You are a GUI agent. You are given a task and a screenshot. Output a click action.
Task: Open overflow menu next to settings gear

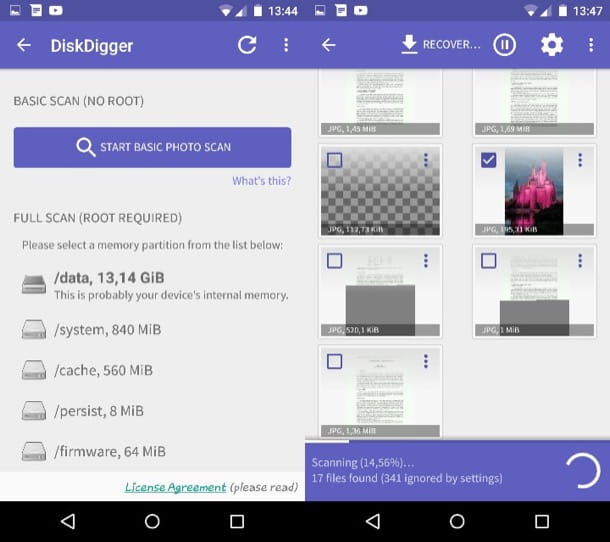pos(591,45)
